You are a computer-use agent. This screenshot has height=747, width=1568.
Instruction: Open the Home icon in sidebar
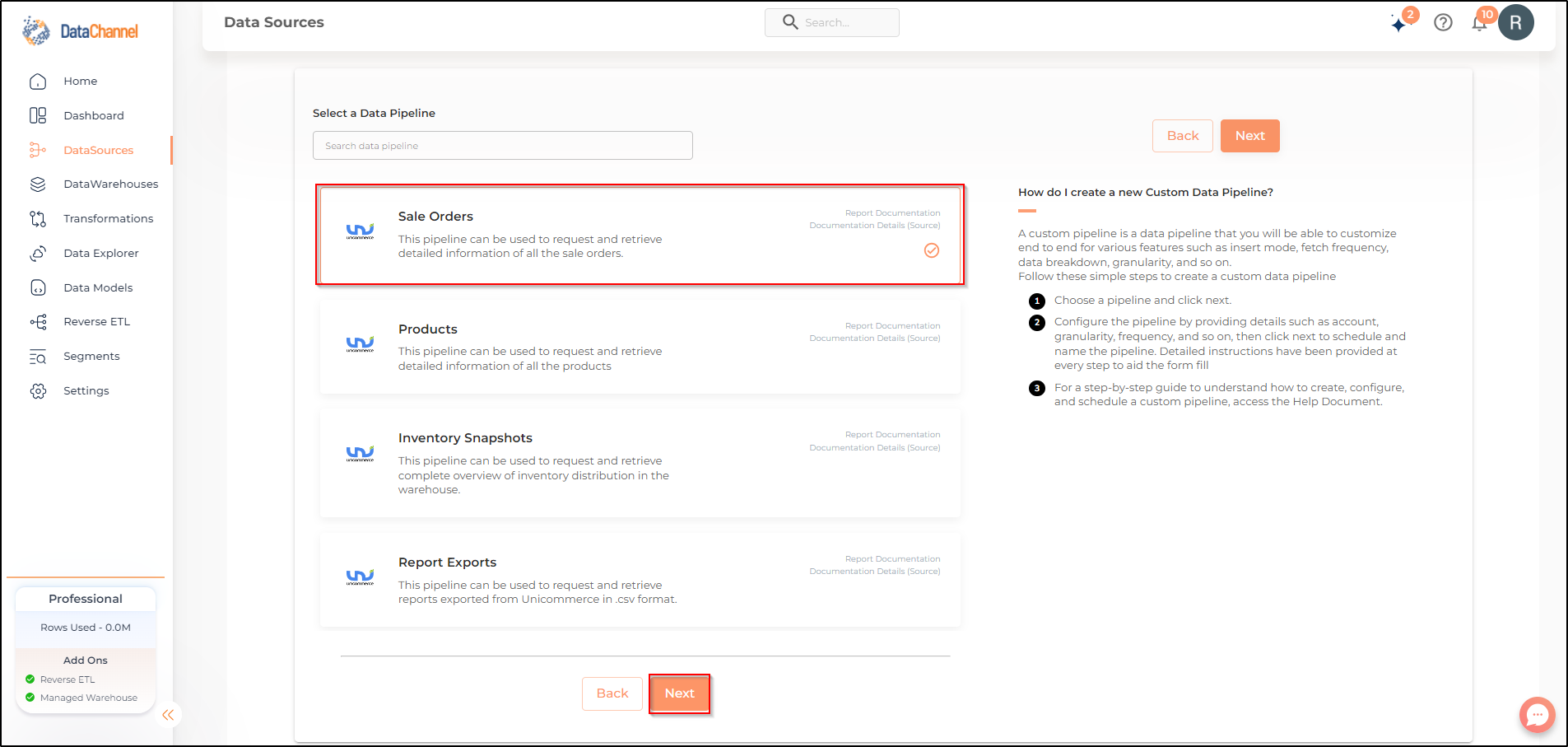(38, 82)
